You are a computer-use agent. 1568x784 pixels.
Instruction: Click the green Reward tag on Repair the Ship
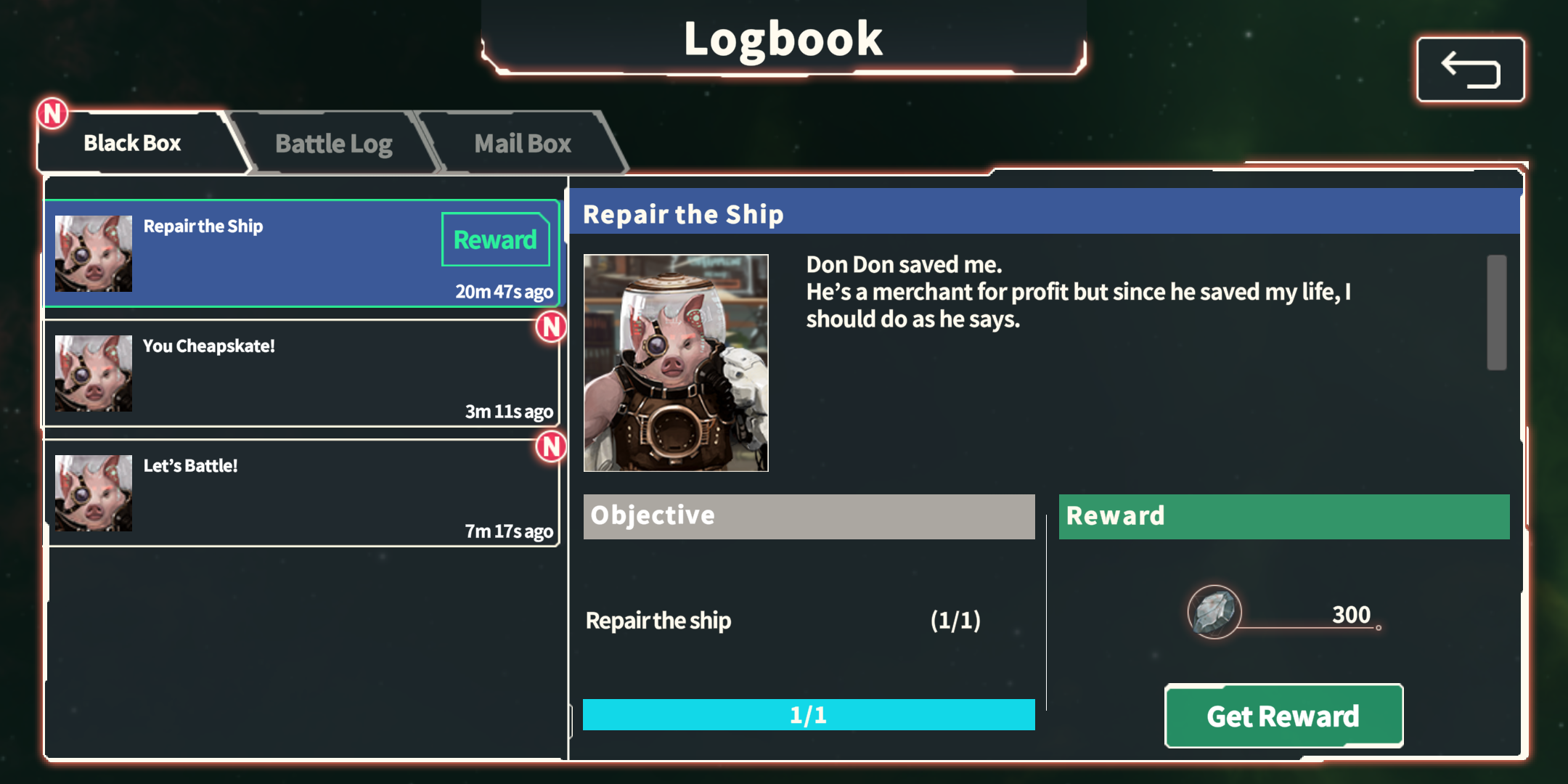pyautogui.click(x=496, y=240)
